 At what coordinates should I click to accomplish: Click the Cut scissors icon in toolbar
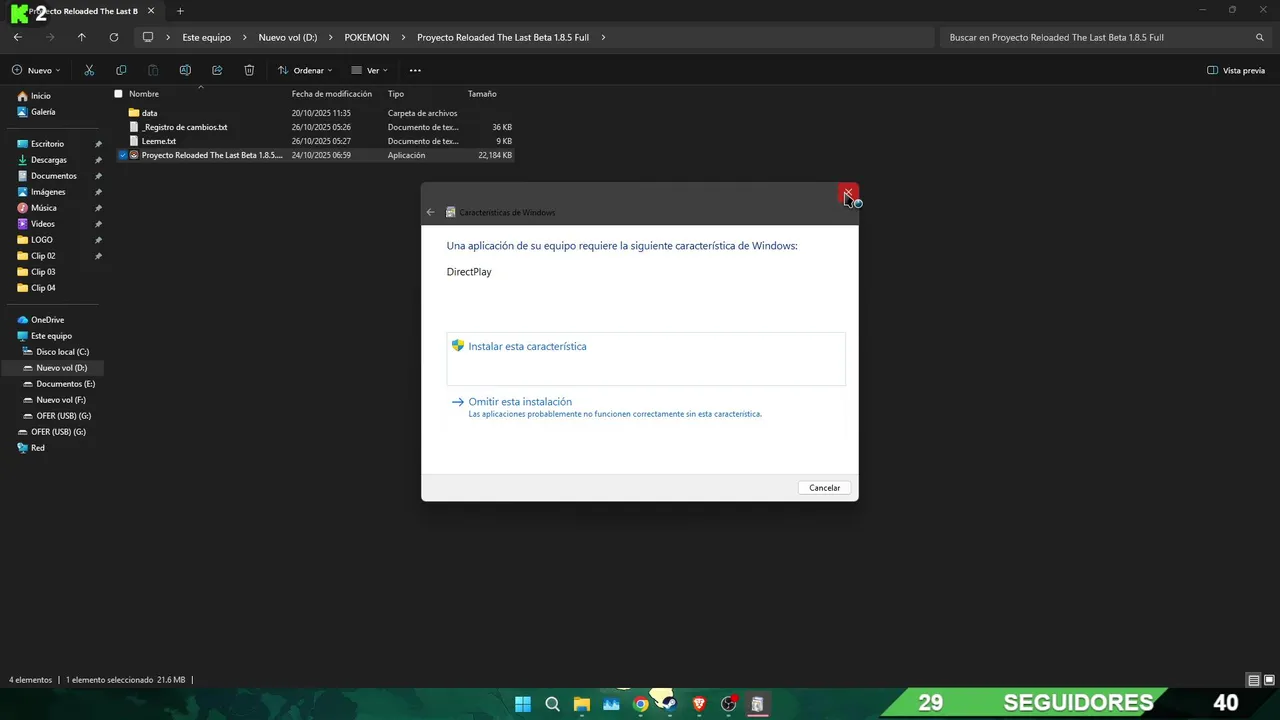coord(89,70)
